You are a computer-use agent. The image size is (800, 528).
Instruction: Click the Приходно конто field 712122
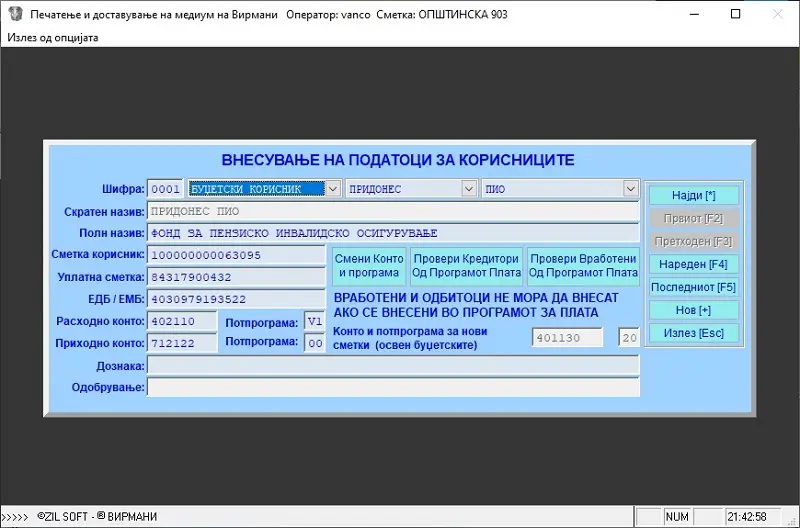182,343
